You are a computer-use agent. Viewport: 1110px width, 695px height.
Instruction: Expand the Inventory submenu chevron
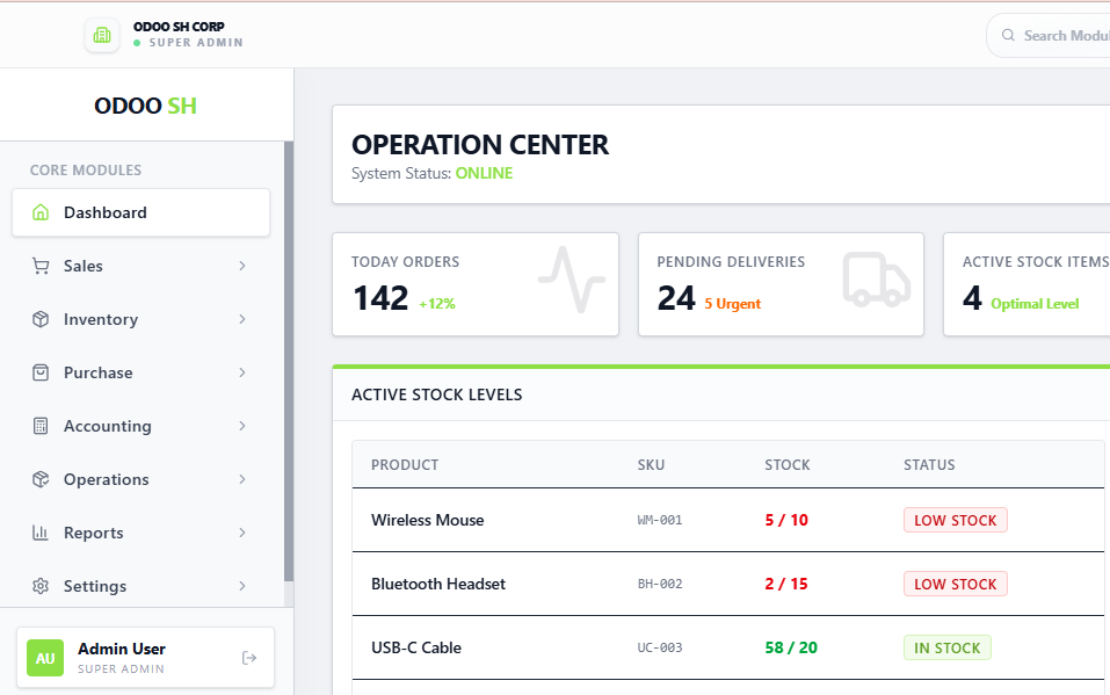pos(242,319)
